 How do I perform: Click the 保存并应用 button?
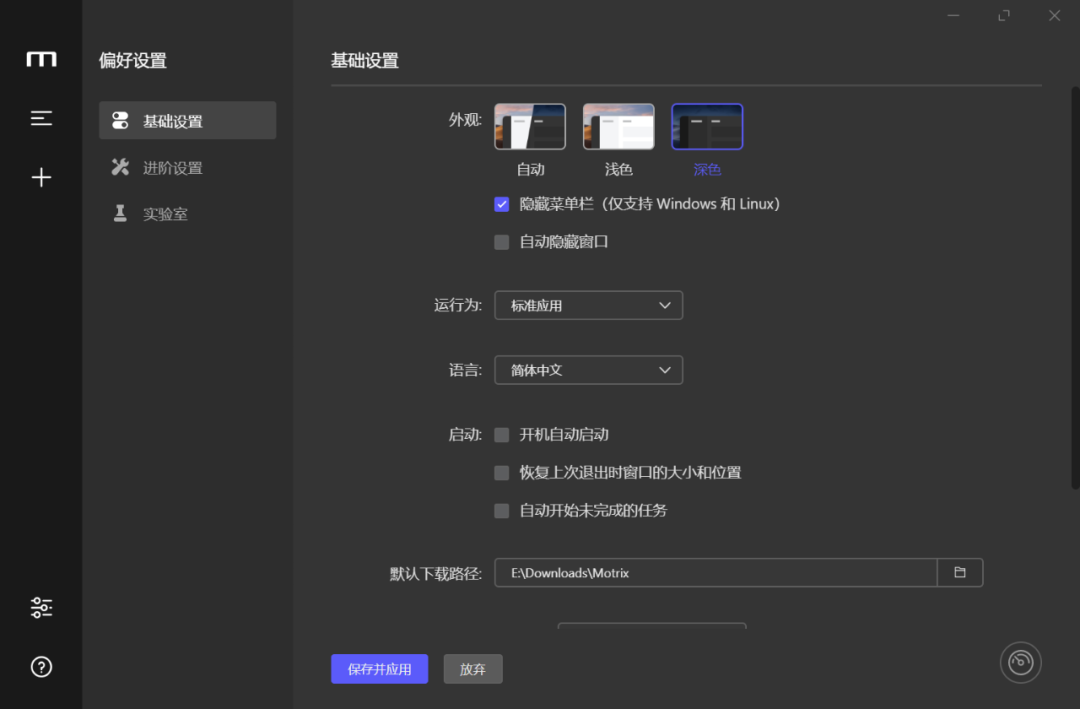click(380, 669)
